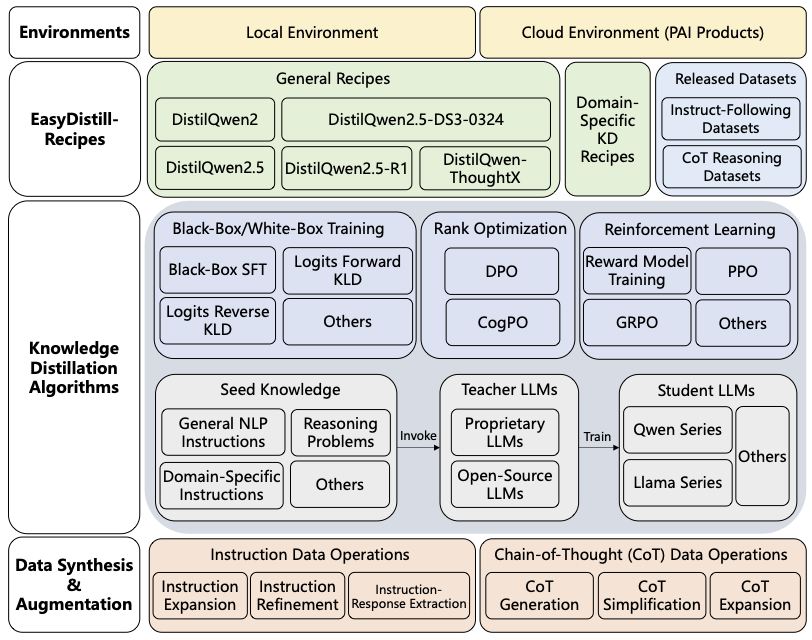This screenshot has width=812, height=640.
Task: Select the Llama Series box
Action: 677,483
